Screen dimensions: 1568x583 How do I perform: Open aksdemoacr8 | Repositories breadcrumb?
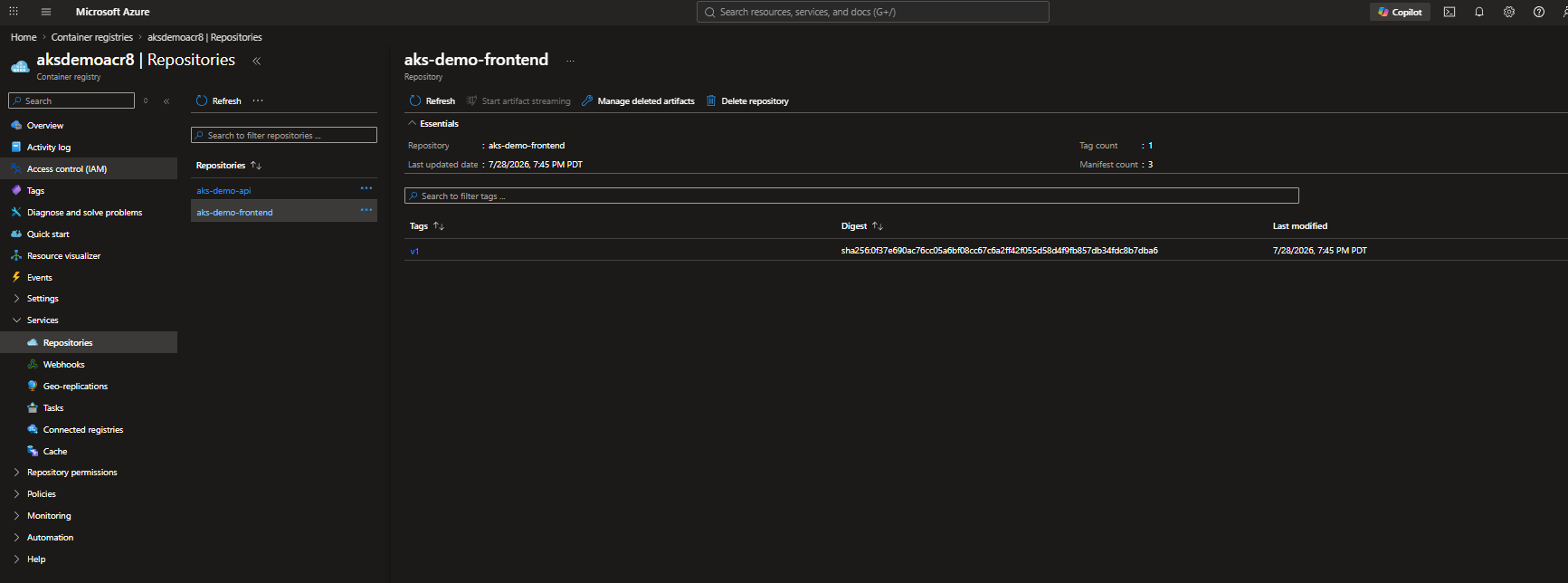[204, 37]
